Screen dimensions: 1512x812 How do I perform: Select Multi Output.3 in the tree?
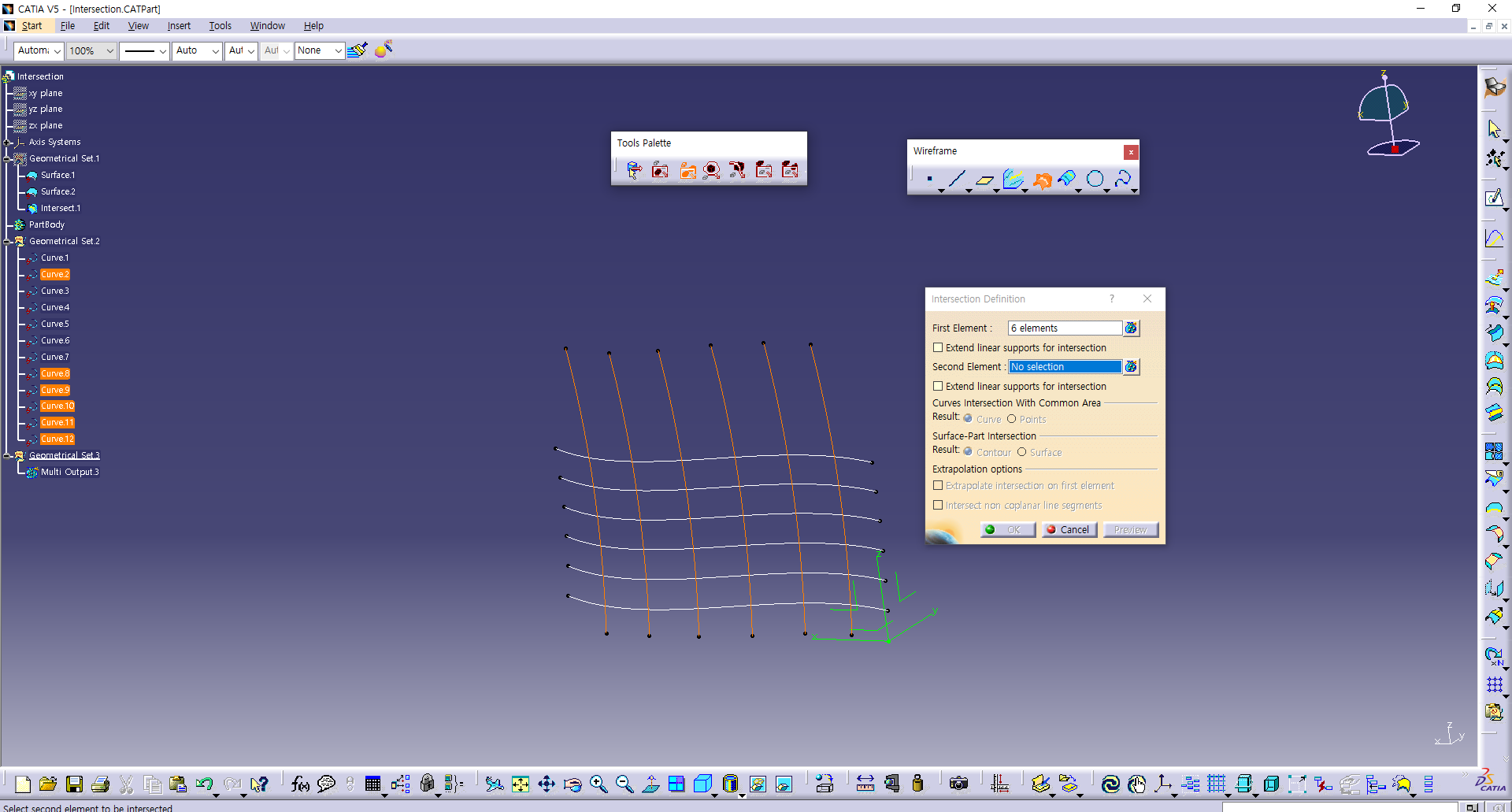pyautogui.click(x=70, y=472)
